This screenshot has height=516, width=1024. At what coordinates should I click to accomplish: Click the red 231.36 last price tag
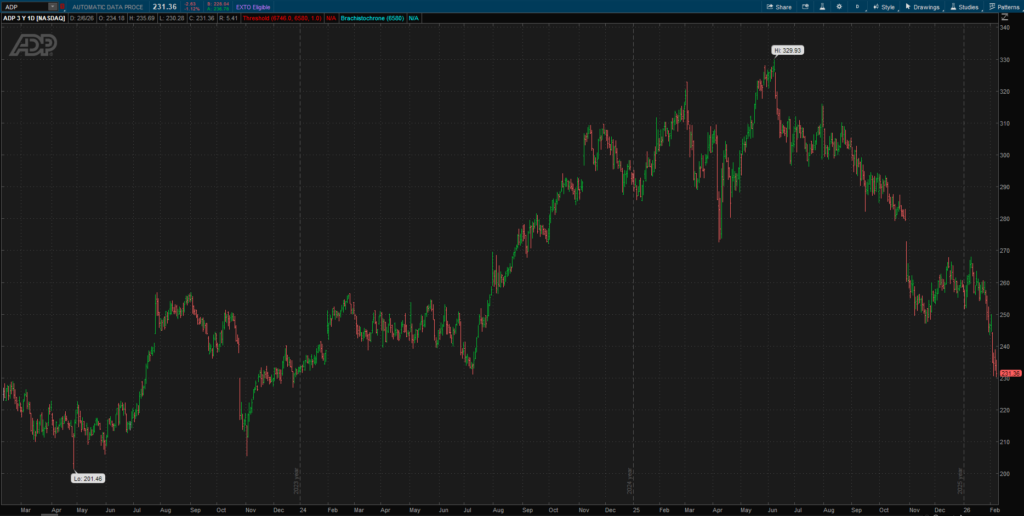click(1008, 373)
